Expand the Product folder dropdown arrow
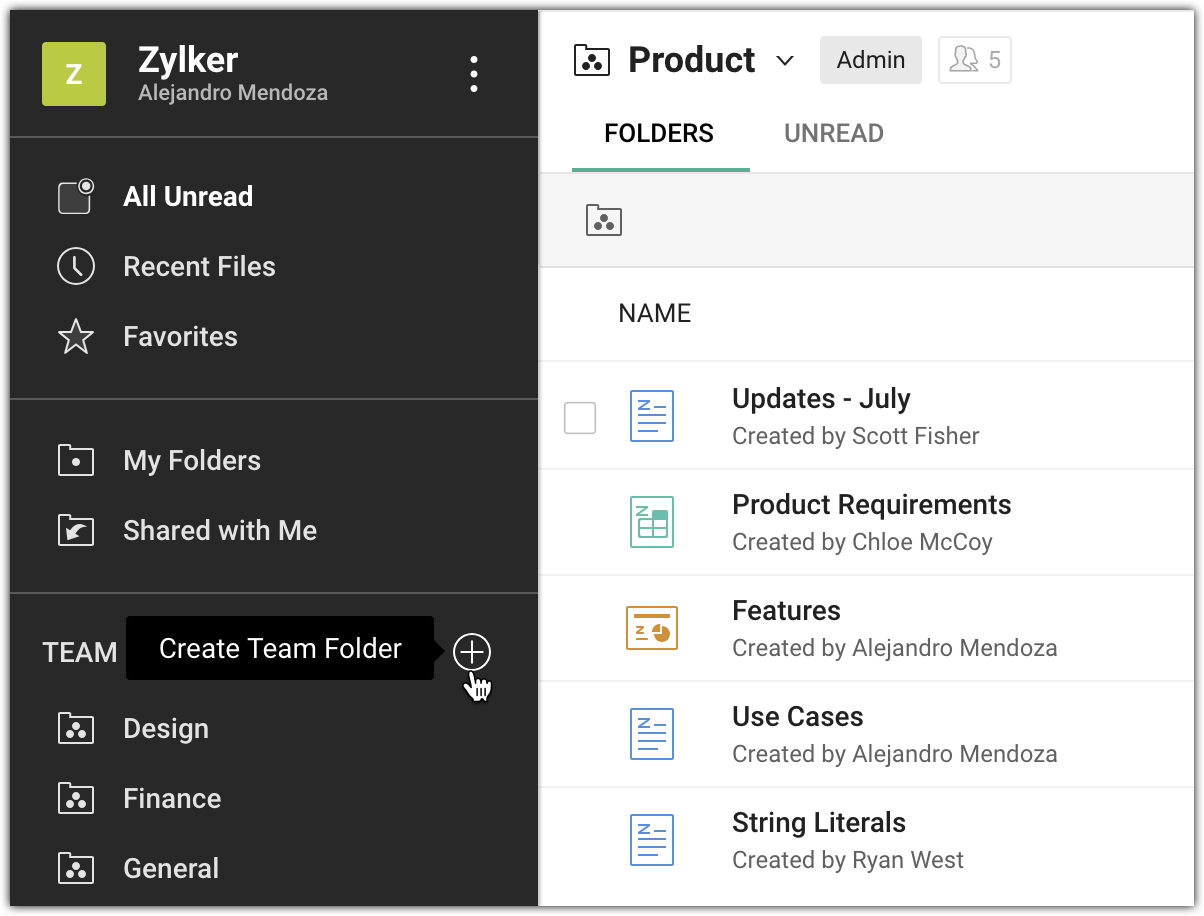This screenshot has height=916, width=1204. [785, 61]
